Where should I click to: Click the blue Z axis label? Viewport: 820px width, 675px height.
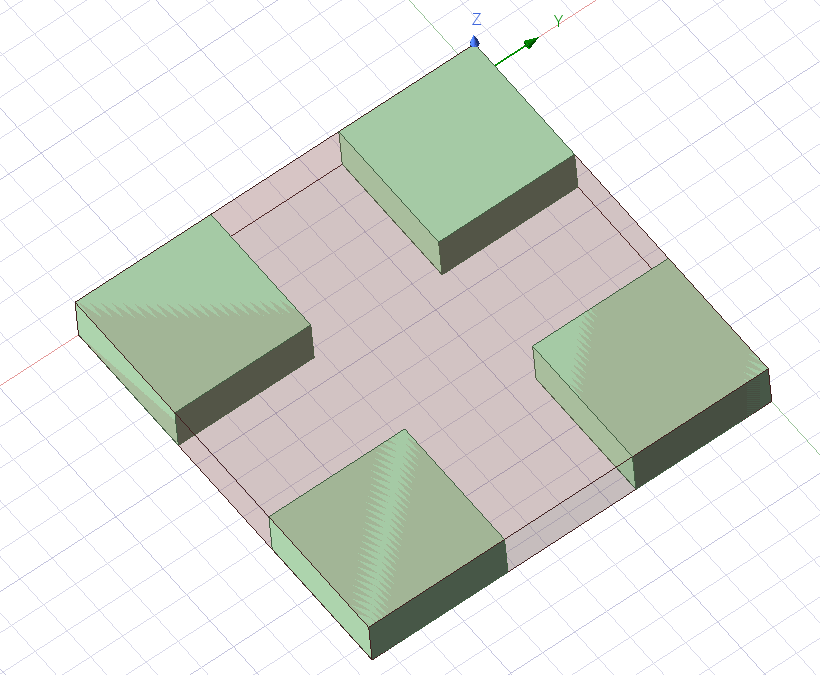click(x=476, y=20)
